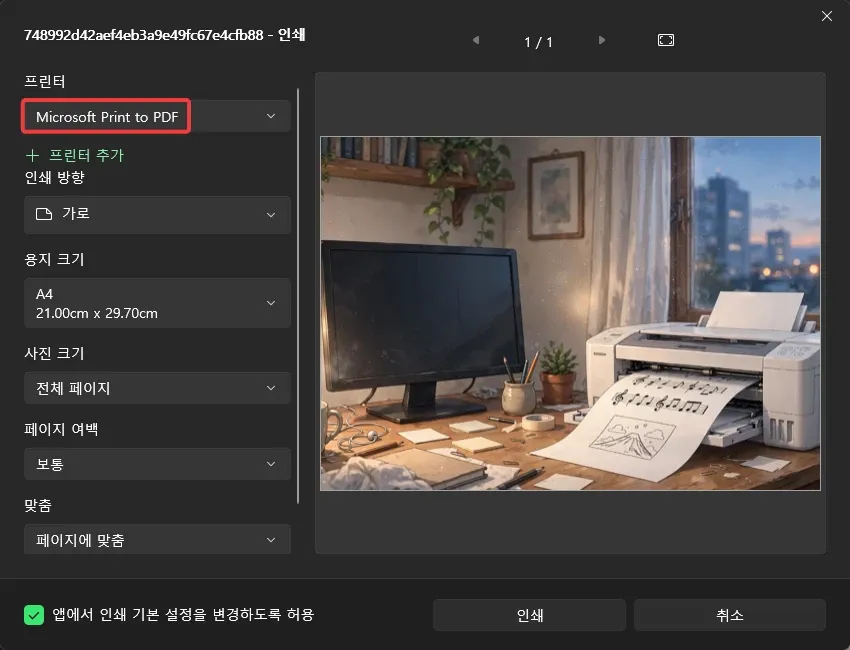Open the 사진 크기 dropdown showing 전체 페이지
Viewport: 850px width, 650px height.
pyautogui.click(x=157, y=388)
